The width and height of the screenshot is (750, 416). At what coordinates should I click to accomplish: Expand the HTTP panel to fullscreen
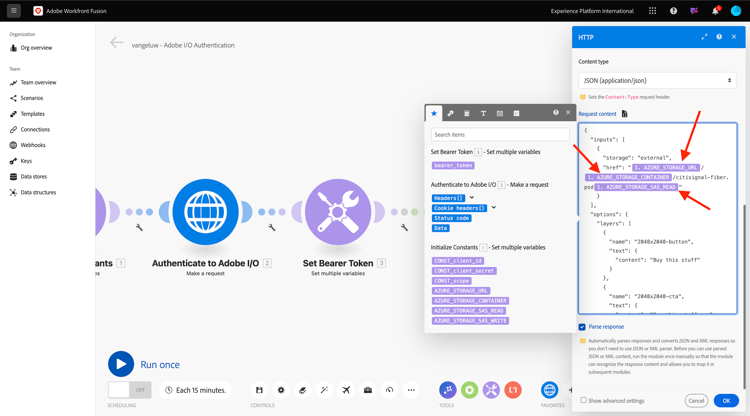tap(704, 37)
